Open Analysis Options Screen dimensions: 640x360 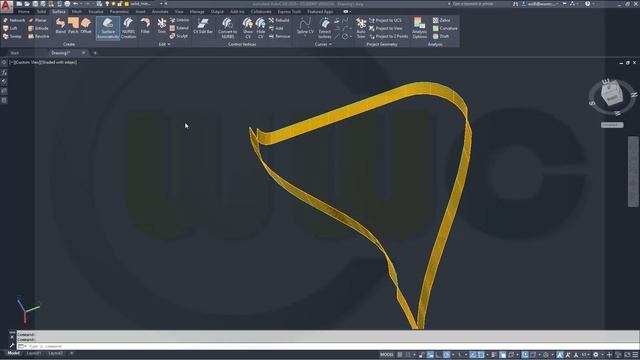[x=419, y=28]
